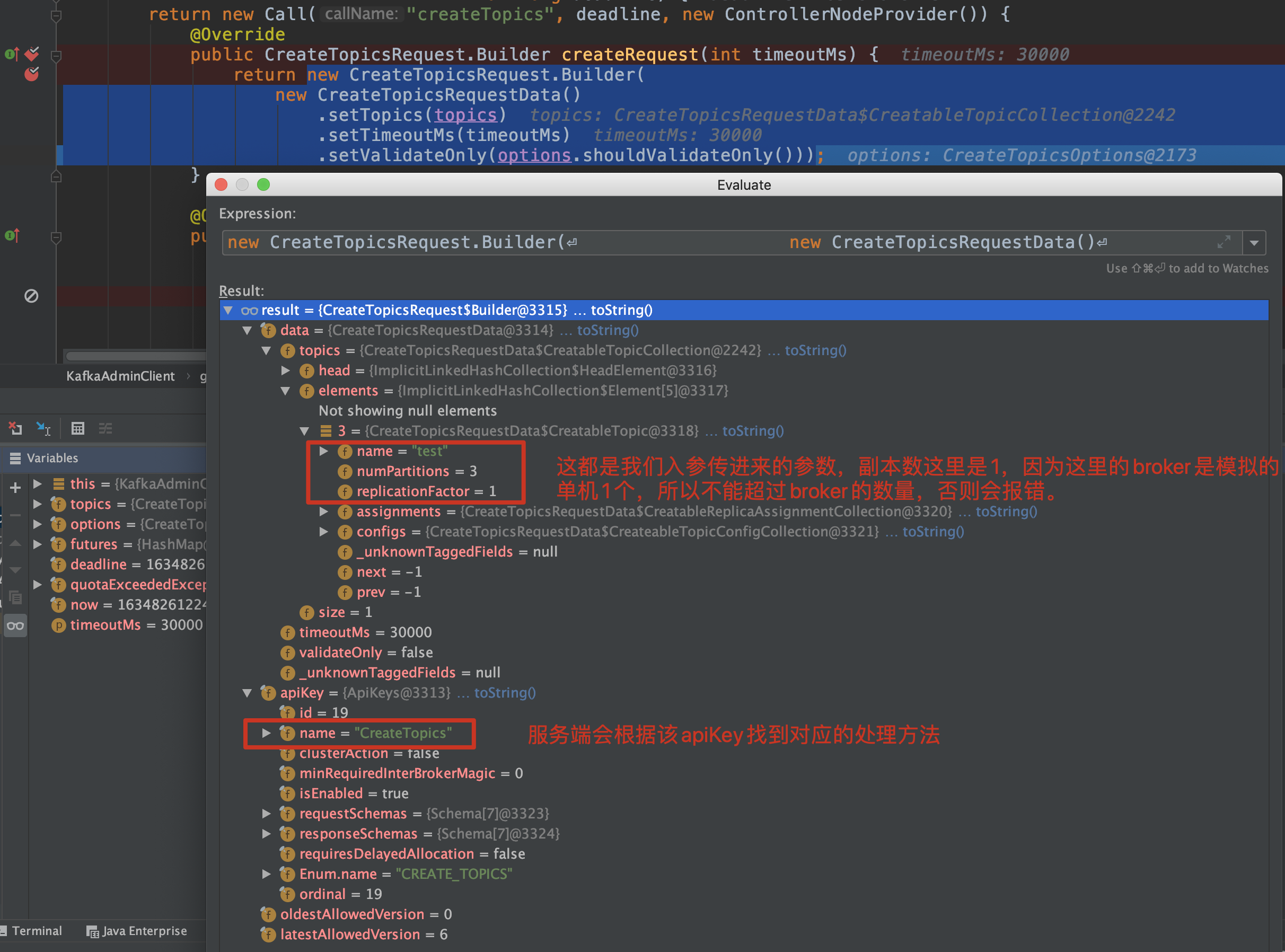
Task: Click the toString() link next to apiKey
Action: tap(504, 693)
